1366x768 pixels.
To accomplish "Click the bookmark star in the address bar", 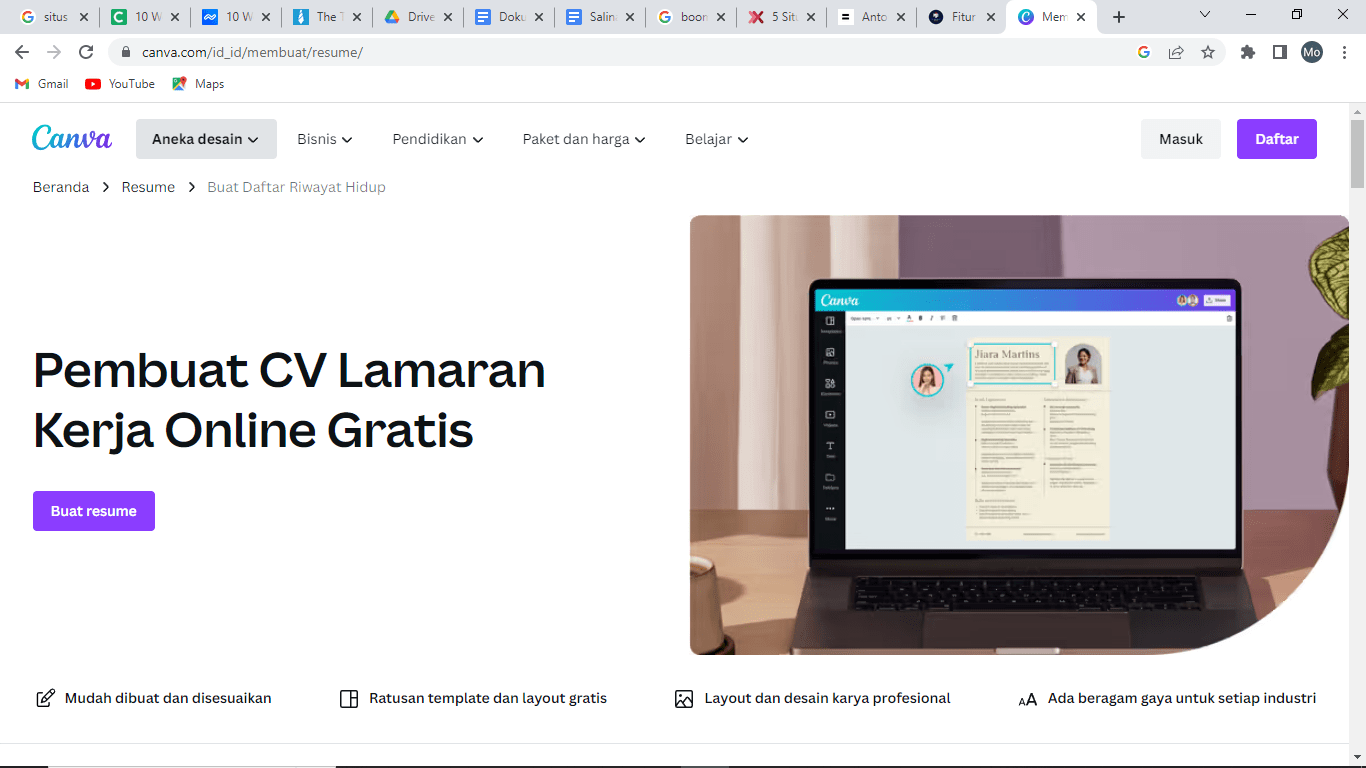I will click(1208, 51).
